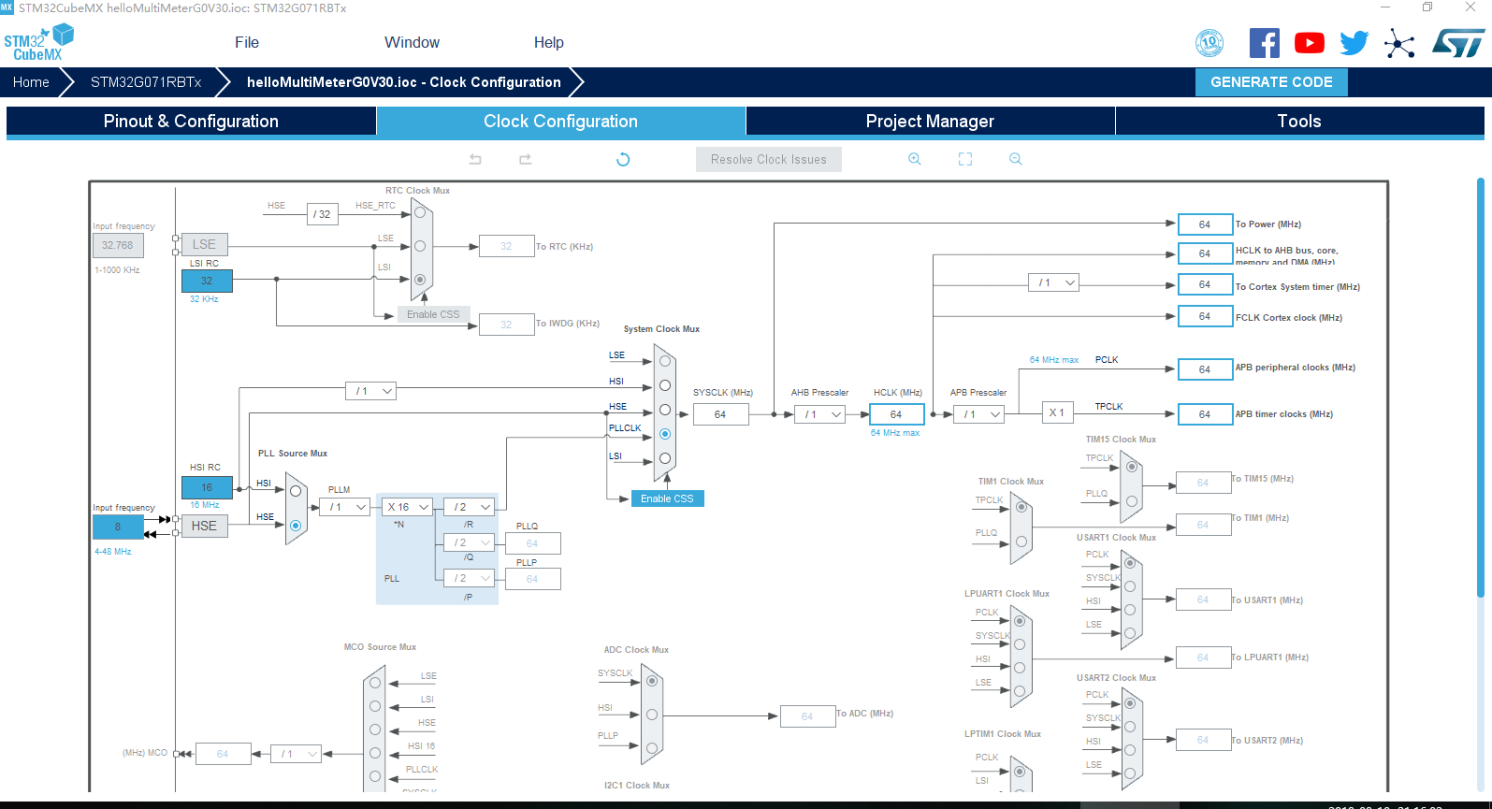1492x809 pixels.
Task: Open the PLLM /1 divider dropdown
Action: [x=344, y=507]
